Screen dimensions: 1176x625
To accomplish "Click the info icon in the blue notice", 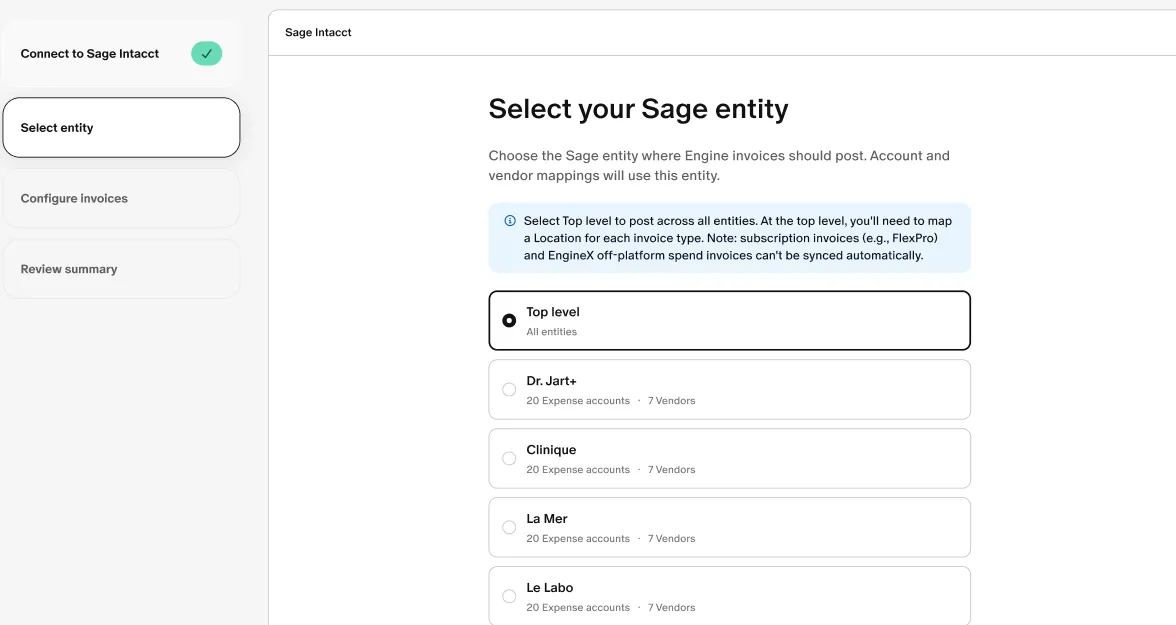I will point(510,221).
